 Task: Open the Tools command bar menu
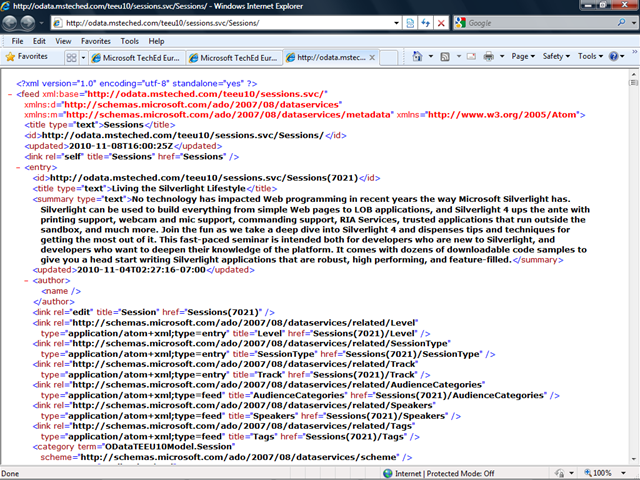[590, 56]
